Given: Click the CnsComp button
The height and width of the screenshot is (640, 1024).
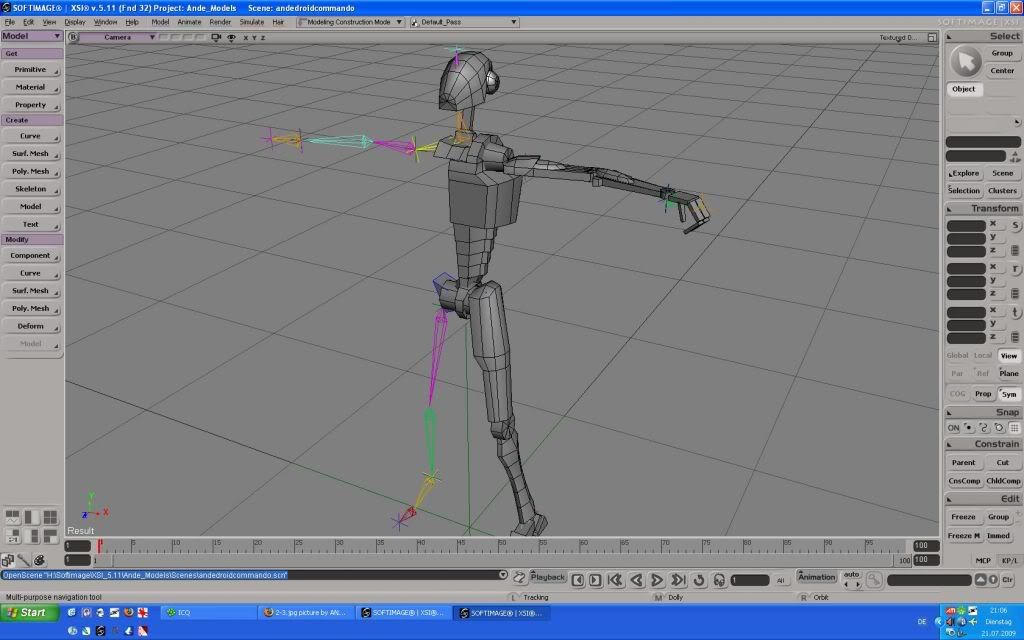Looking at the screenshot, I should tap(964, 481).
